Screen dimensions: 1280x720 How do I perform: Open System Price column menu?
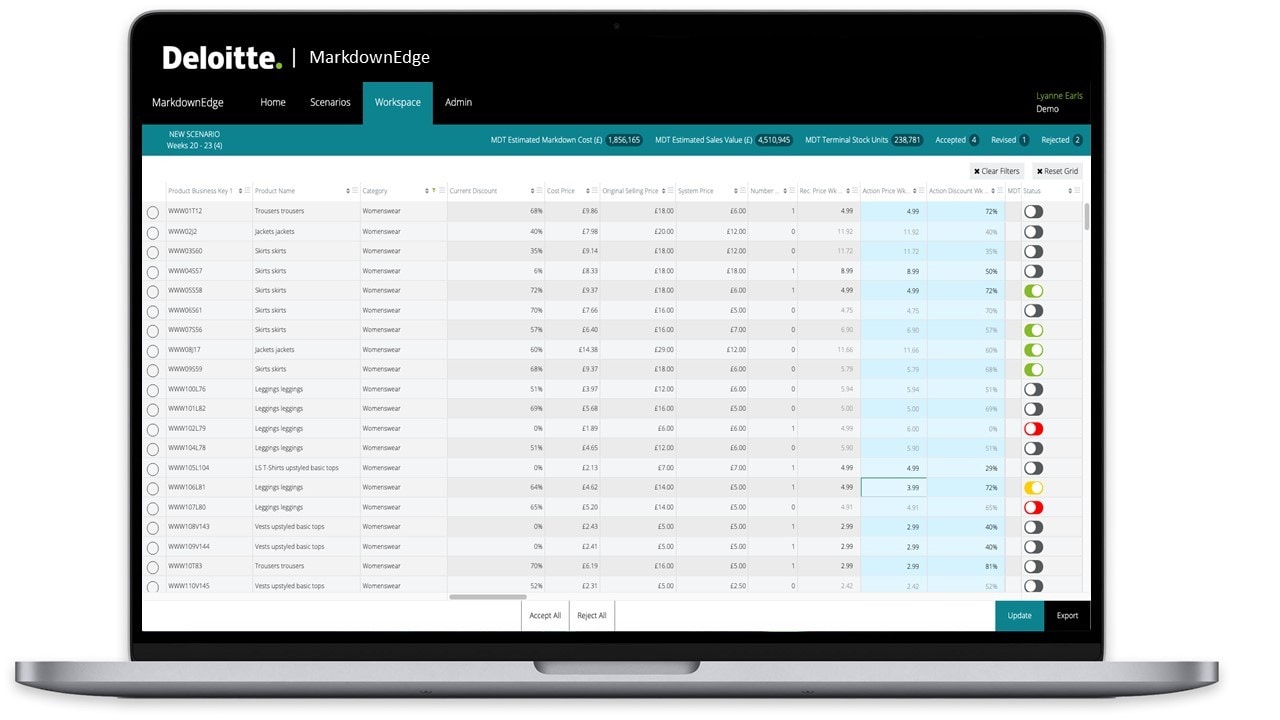743,191
